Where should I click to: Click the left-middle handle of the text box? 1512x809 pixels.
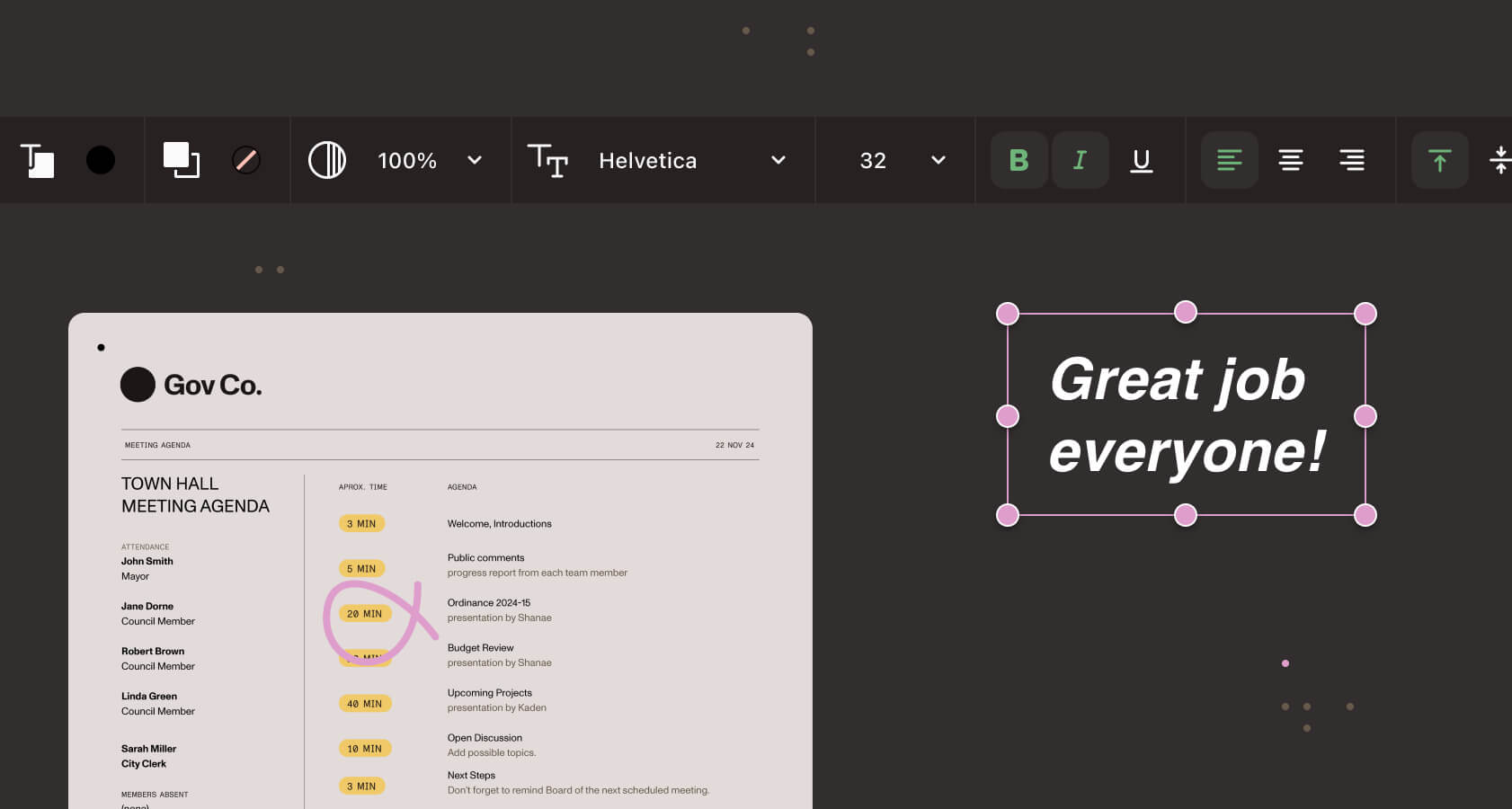pyautogui.click(x=1008, y=416)
